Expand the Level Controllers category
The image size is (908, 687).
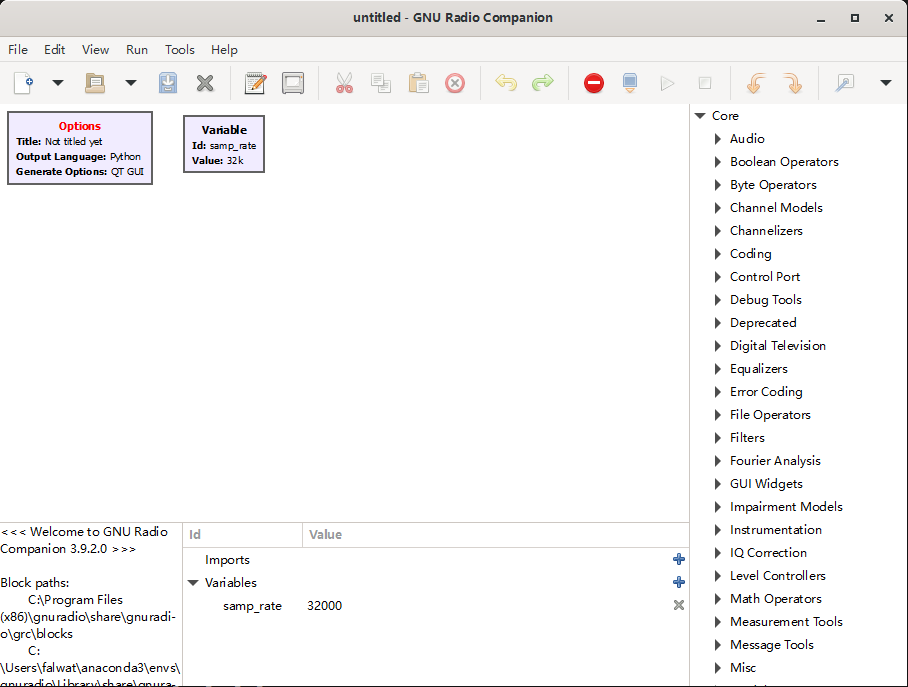pos(717,576)
